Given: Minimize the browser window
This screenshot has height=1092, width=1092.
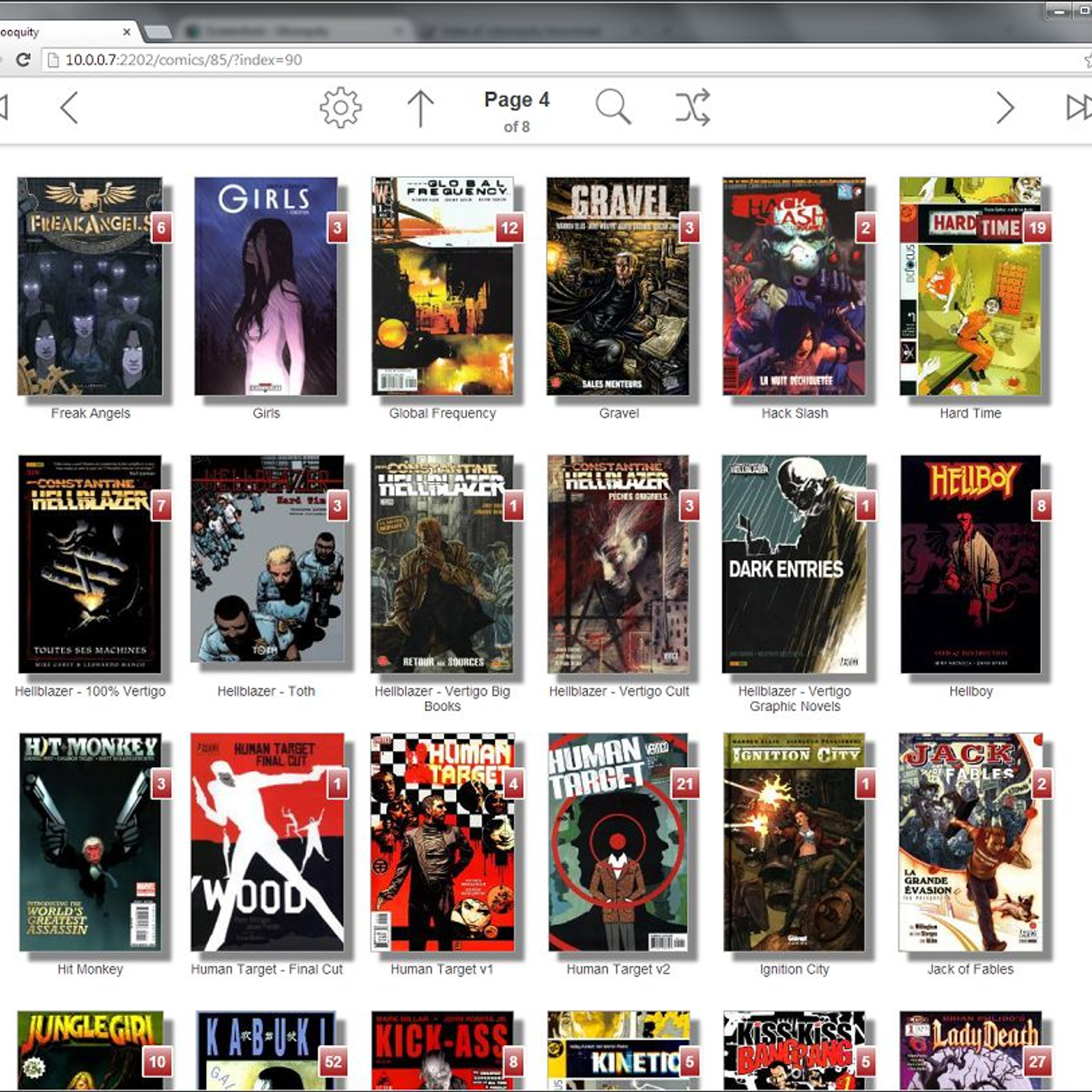Looking at the screenshot, I should (1059, 10).
